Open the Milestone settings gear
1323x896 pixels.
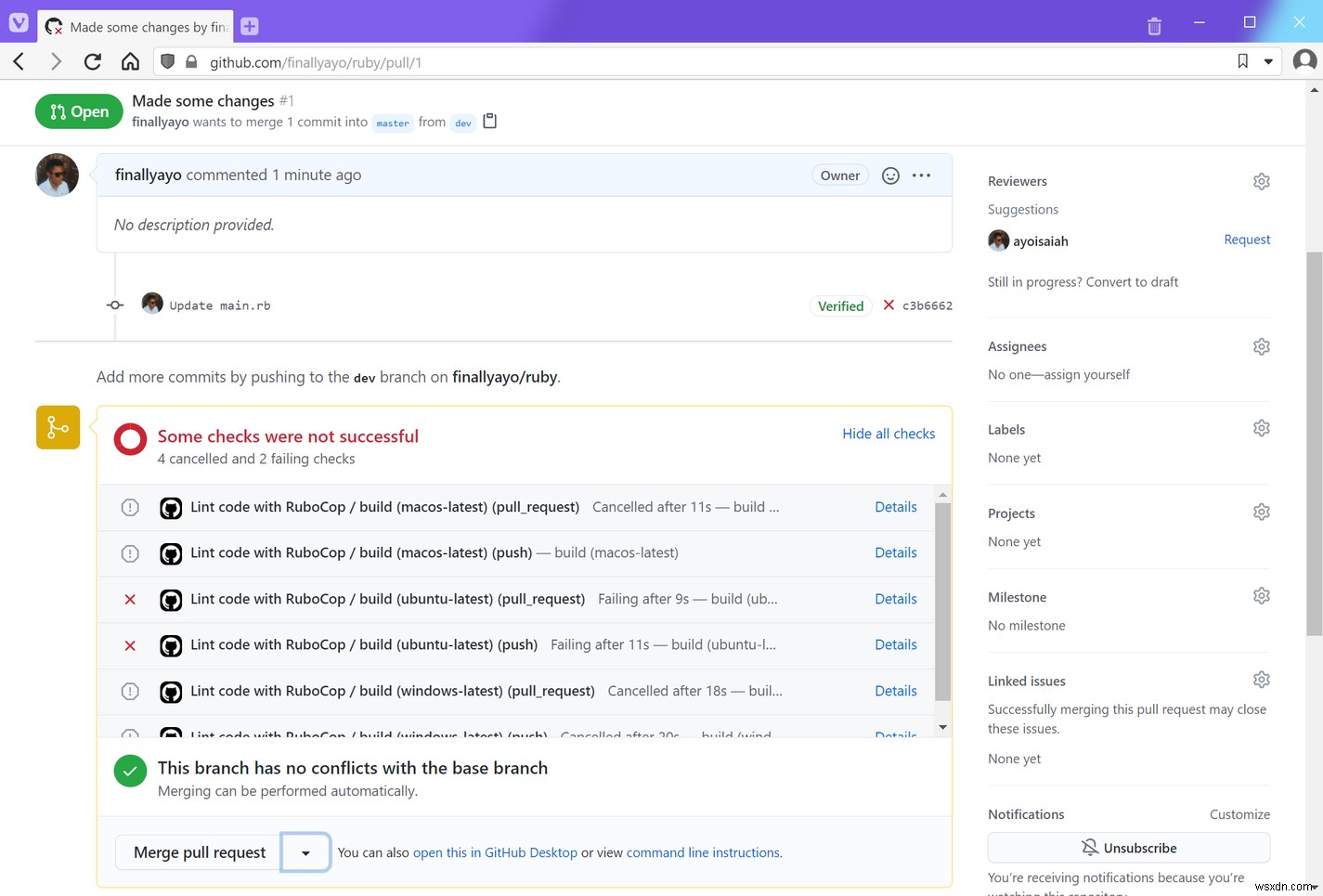1261,595
